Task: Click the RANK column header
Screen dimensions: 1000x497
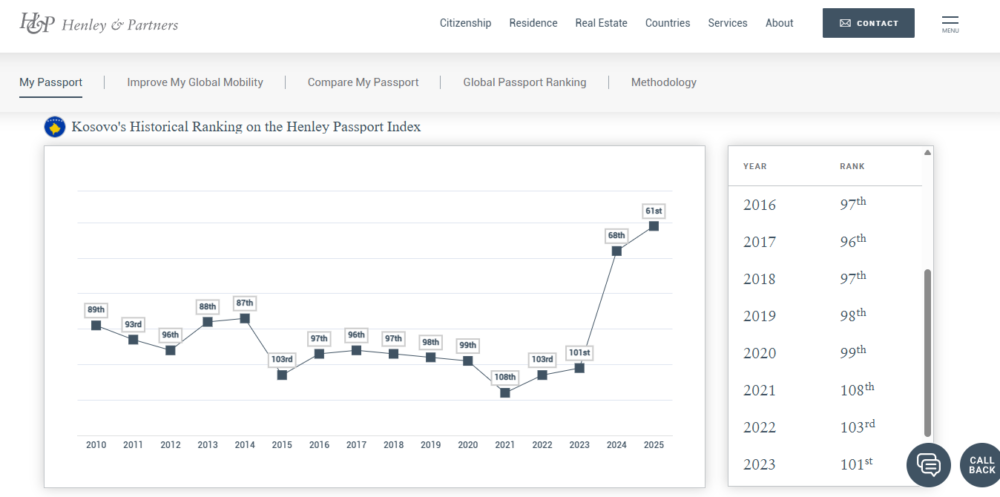Action: (852, 167)
